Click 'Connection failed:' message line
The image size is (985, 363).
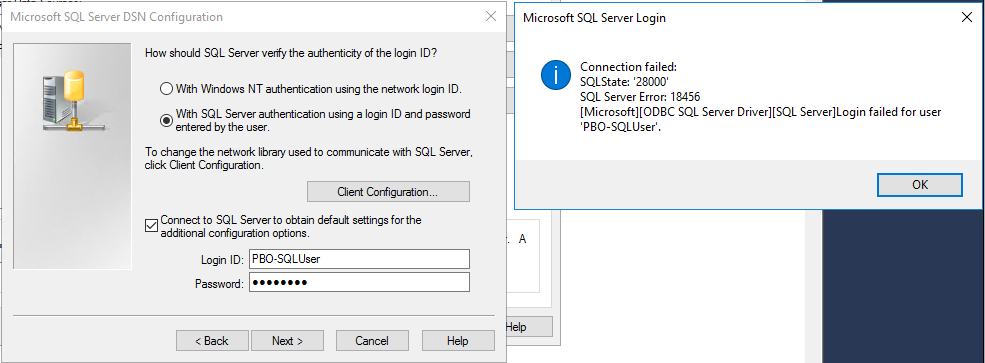click(628, 67)
